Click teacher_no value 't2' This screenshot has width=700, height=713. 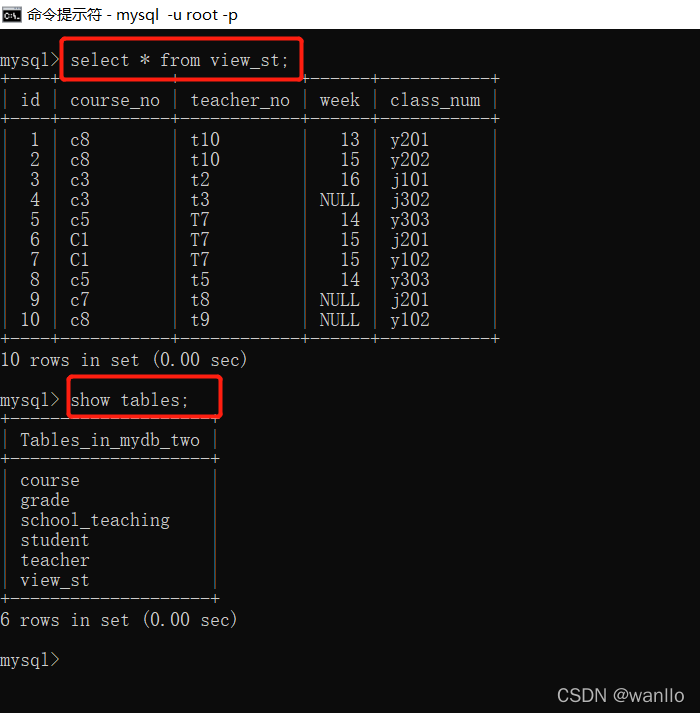[x=200, y=180]
